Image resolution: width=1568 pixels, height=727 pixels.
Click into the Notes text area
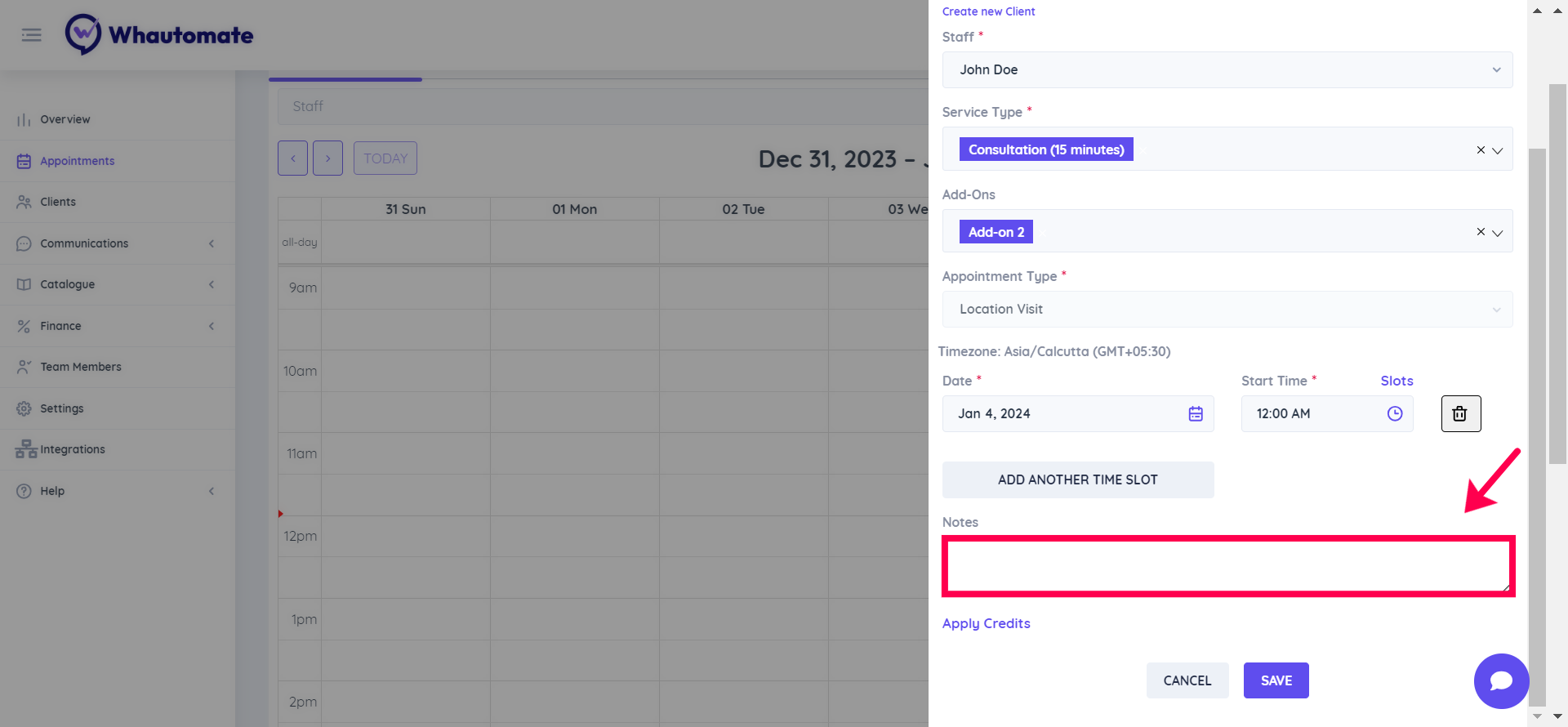click(x=1227, y=566)
